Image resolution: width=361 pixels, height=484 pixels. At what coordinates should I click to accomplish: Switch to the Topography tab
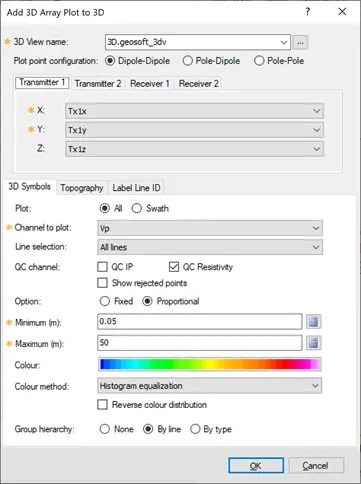coord(82,188)
